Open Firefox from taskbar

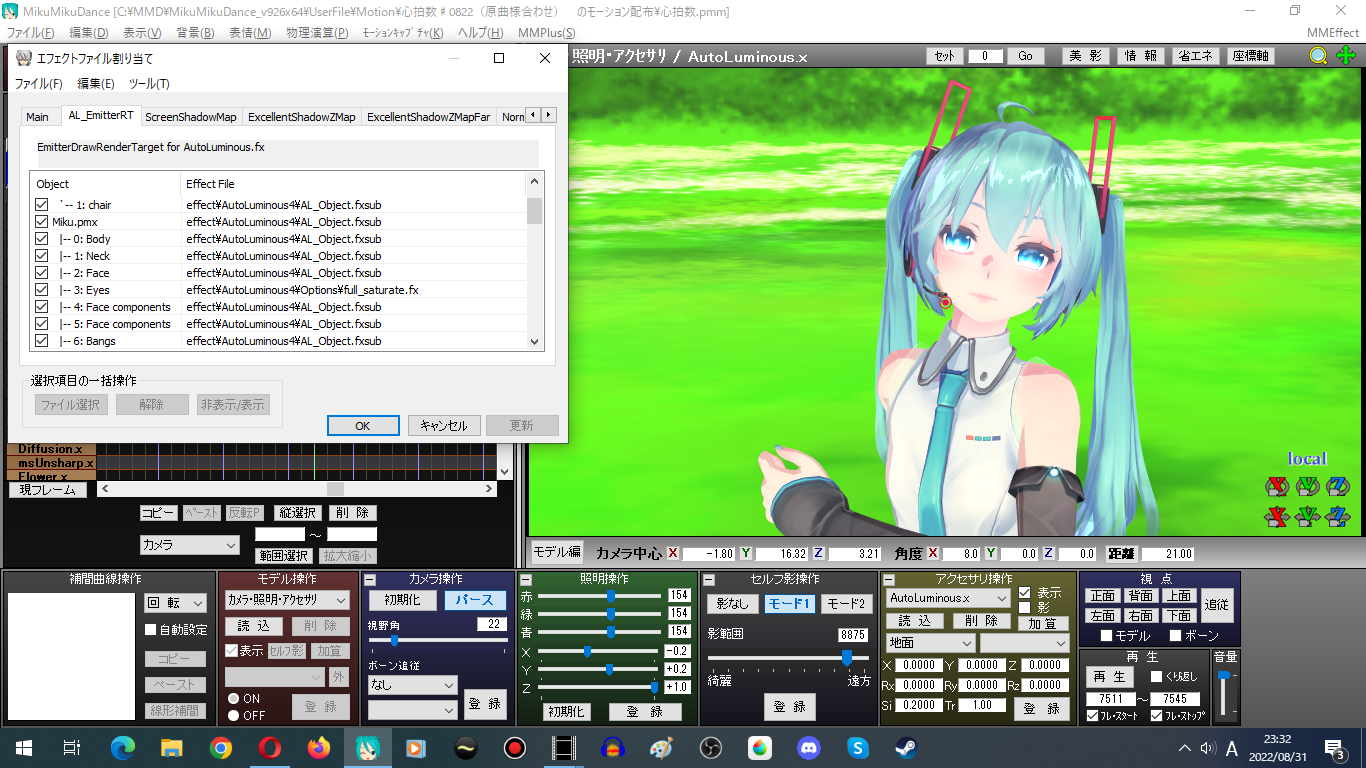tap(319, 747)
